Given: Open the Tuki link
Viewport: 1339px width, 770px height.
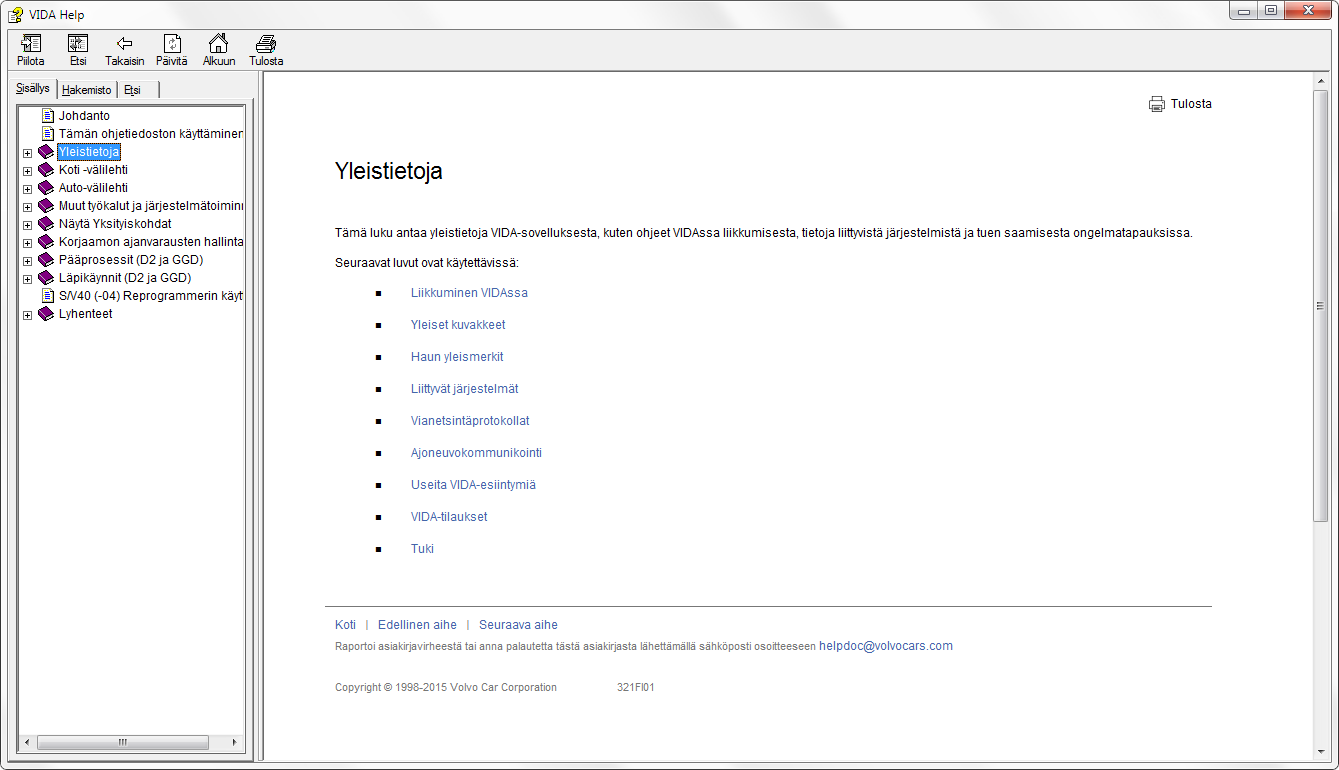Looking at the screenshot, I should 422,549.
